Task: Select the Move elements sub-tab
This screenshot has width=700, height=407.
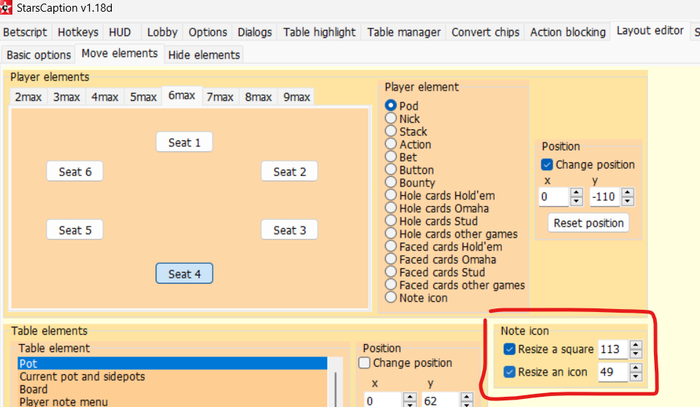Action: [x=119, y=54]
